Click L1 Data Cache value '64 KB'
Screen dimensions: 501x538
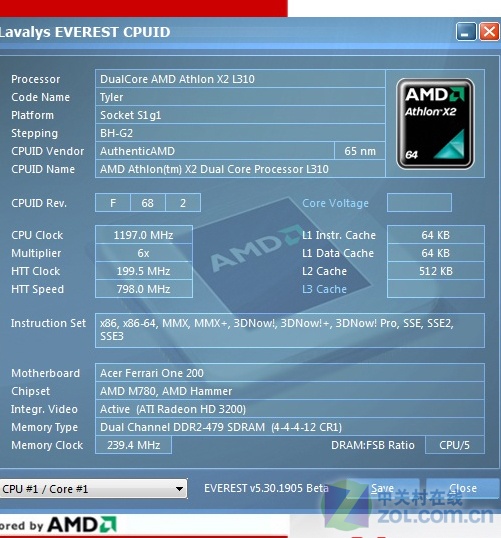[x=436, y=253]
